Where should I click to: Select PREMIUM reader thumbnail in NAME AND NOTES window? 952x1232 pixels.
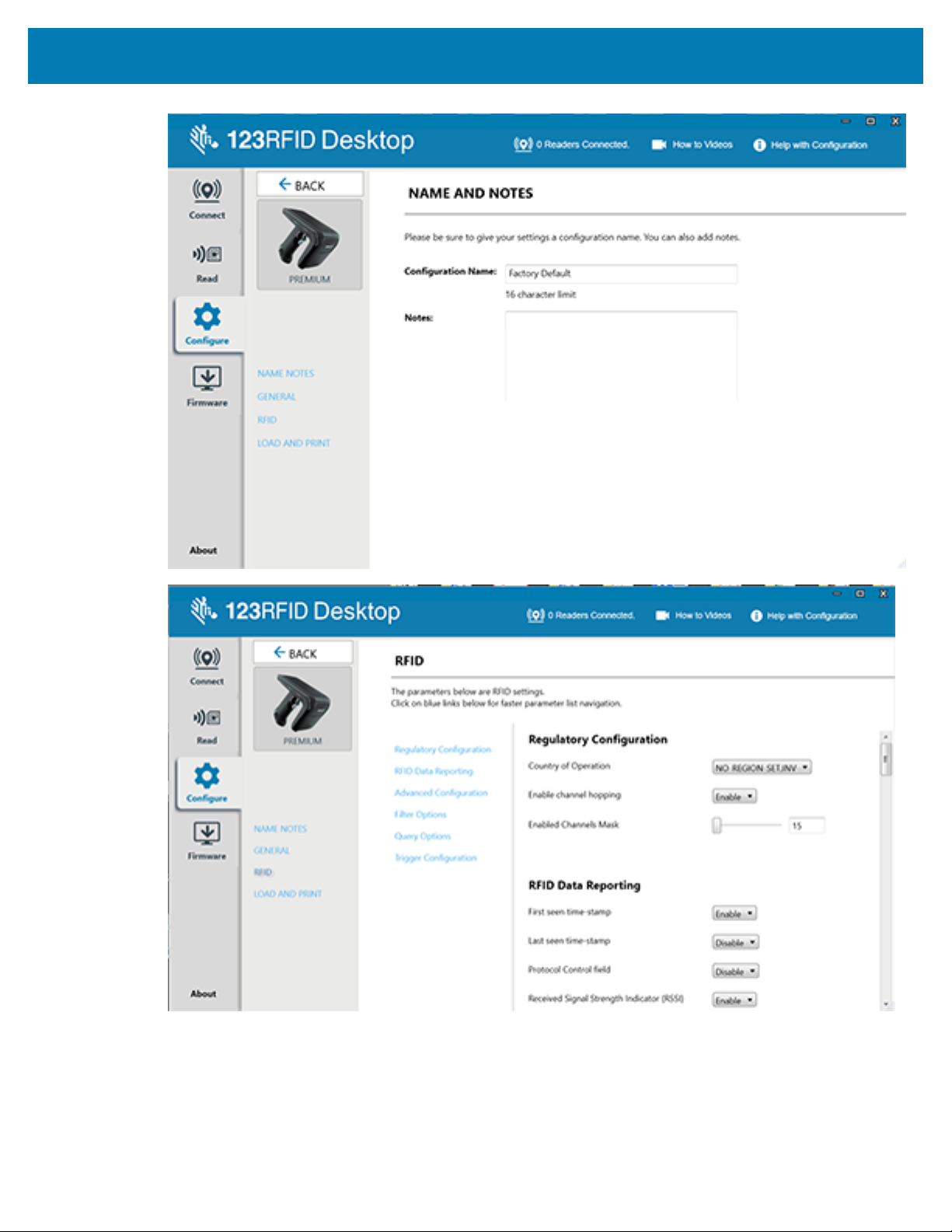coord(310,245)
